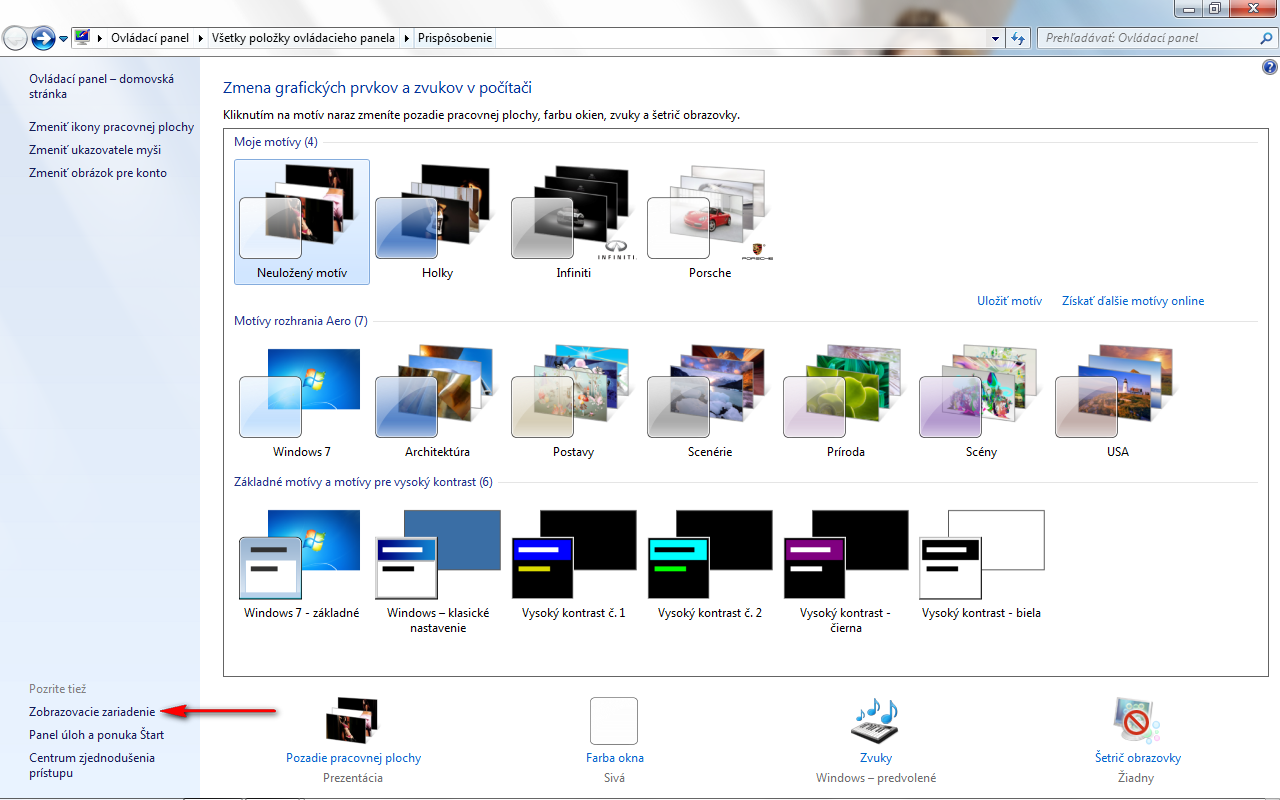Click the blue back navigation arrow

[43, 38]
